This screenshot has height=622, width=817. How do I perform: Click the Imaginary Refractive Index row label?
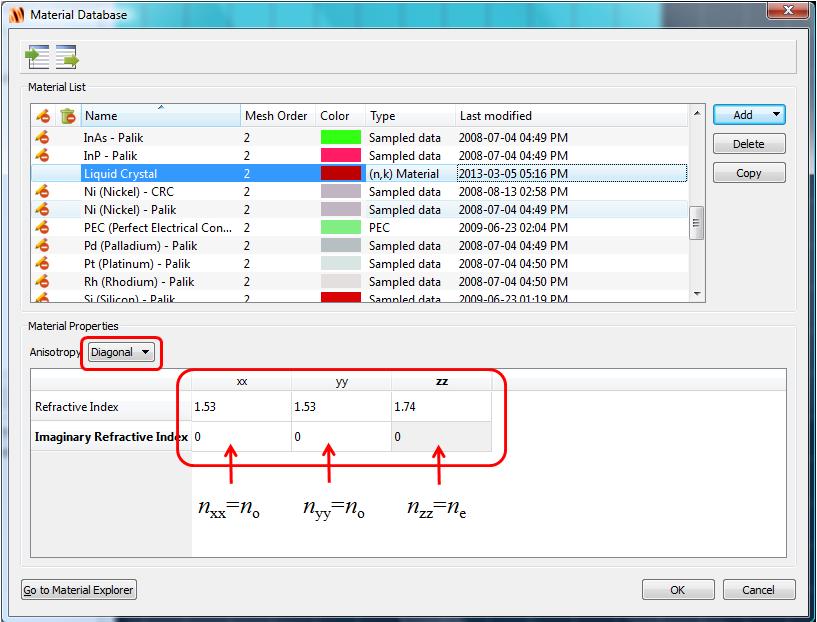pos(111,437)
